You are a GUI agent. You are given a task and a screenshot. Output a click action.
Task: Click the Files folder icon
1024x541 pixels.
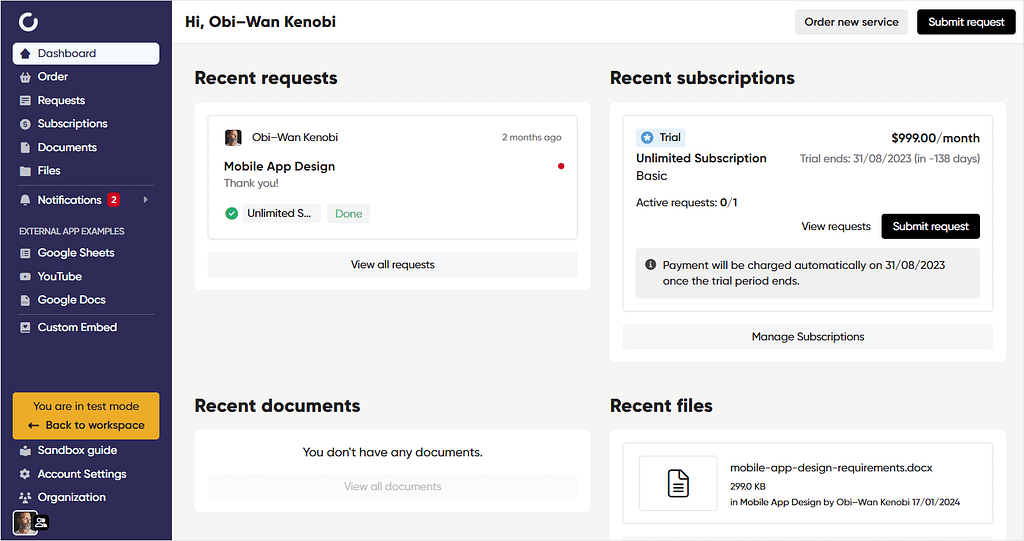coord(25,171)
